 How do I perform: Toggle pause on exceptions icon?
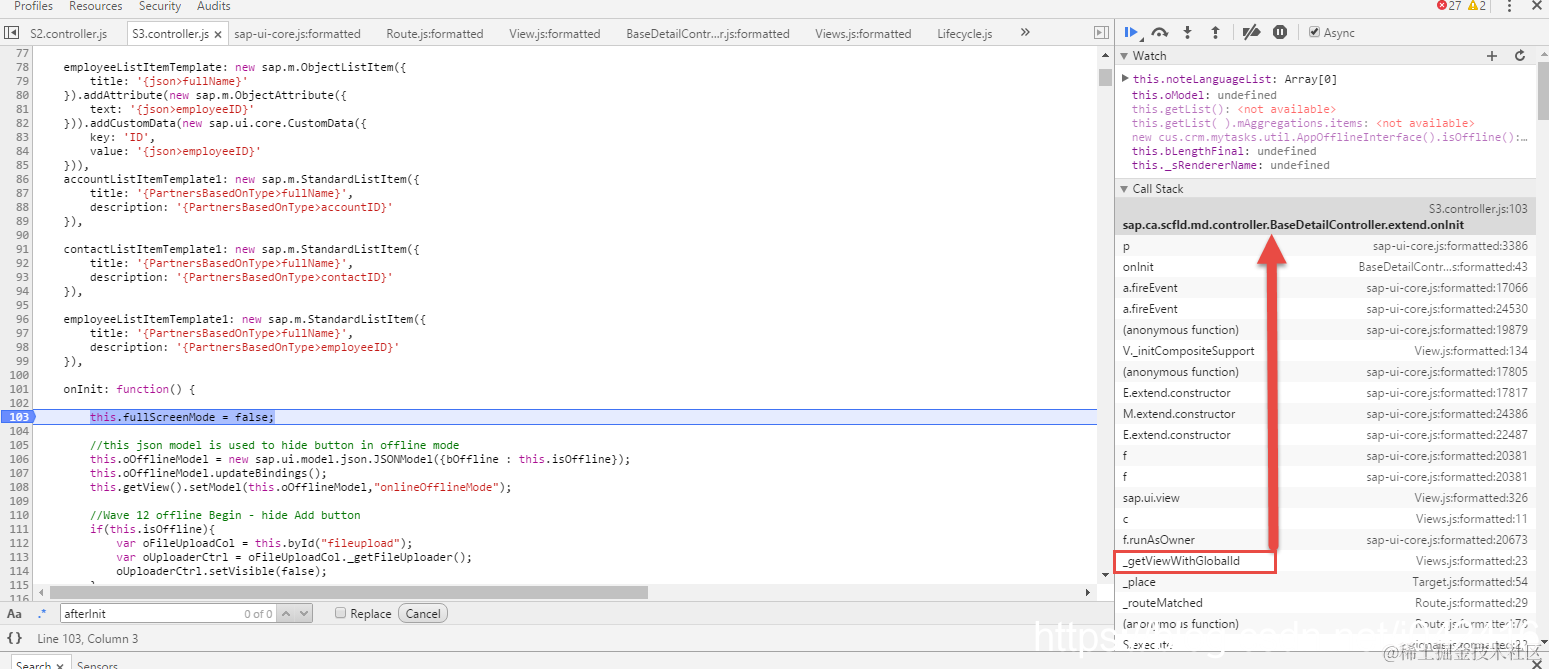pos(1280,32)
